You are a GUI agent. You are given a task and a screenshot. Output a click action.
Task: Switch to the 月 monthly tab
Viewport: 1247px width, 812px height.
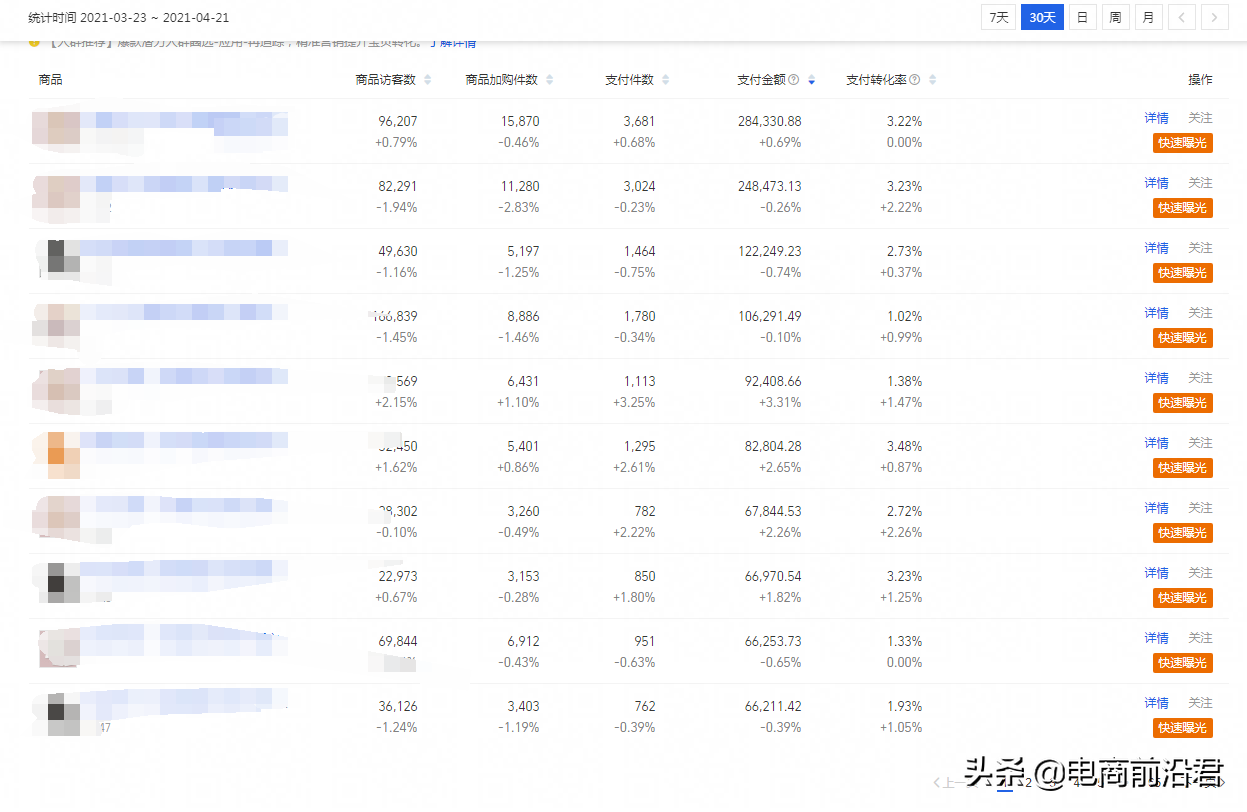(x=1148, y=17)
